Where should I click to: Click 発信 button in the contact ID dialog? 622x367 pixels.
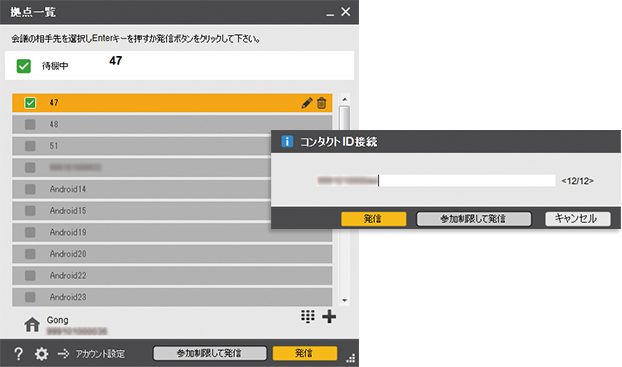374,219
